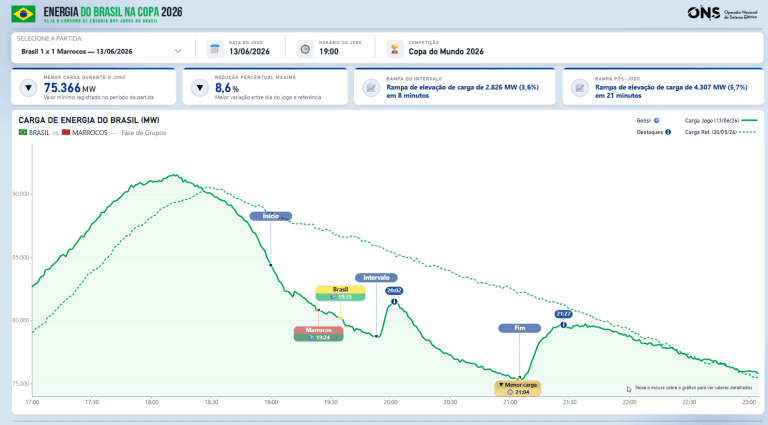Click the Copa do Mundo 2026 text

446,51
